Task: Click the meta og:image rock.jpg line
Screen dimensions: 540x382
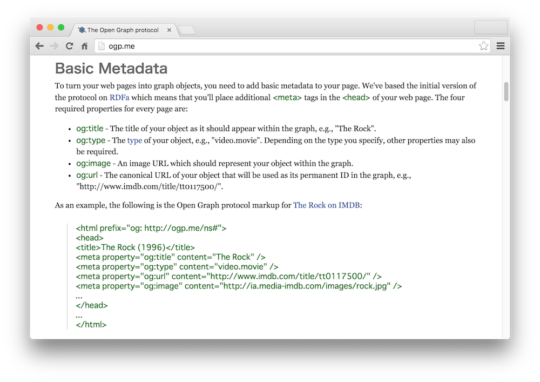Action: coord(239,286)
